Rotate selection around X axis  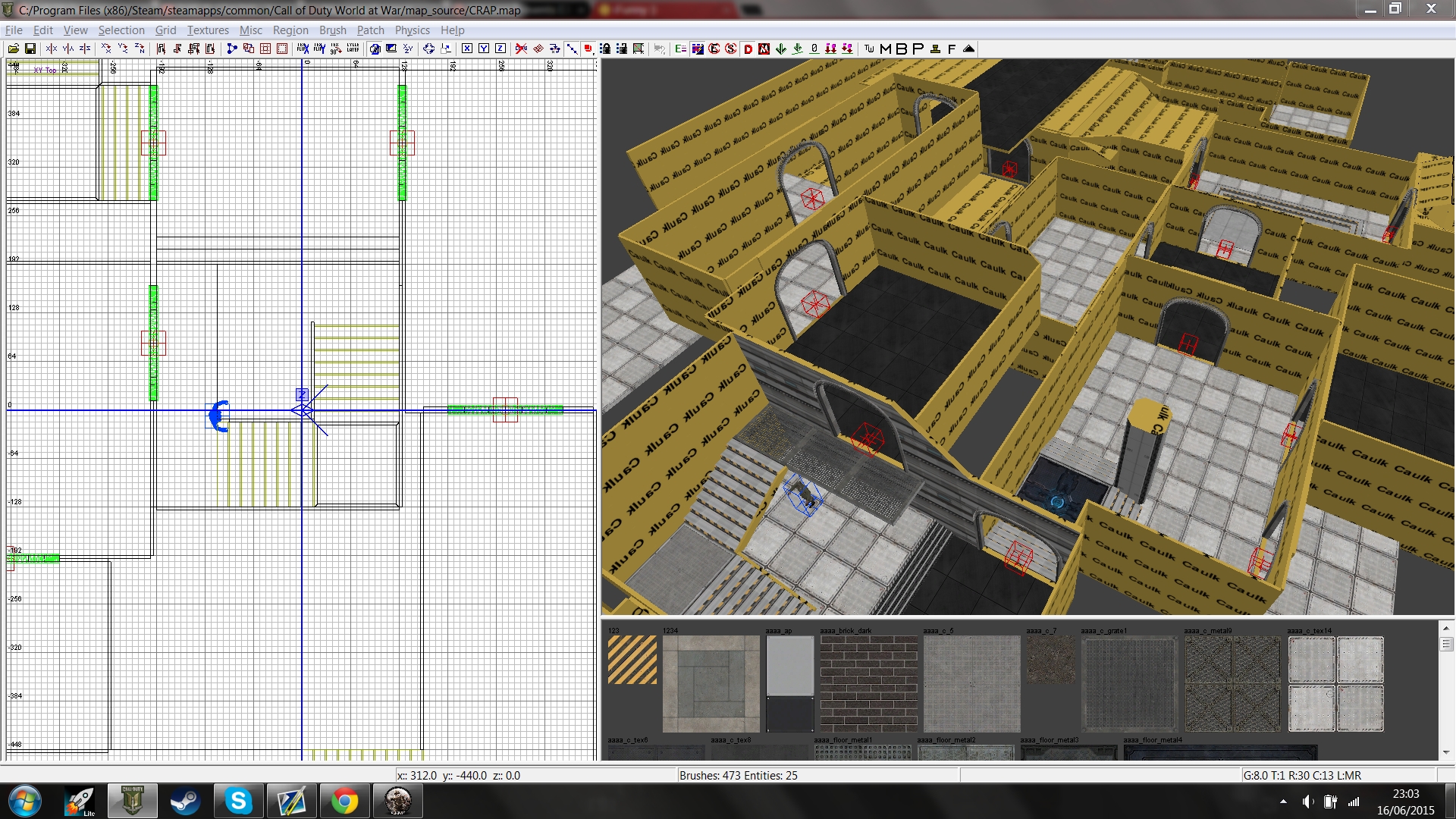[x=106, y=49]
